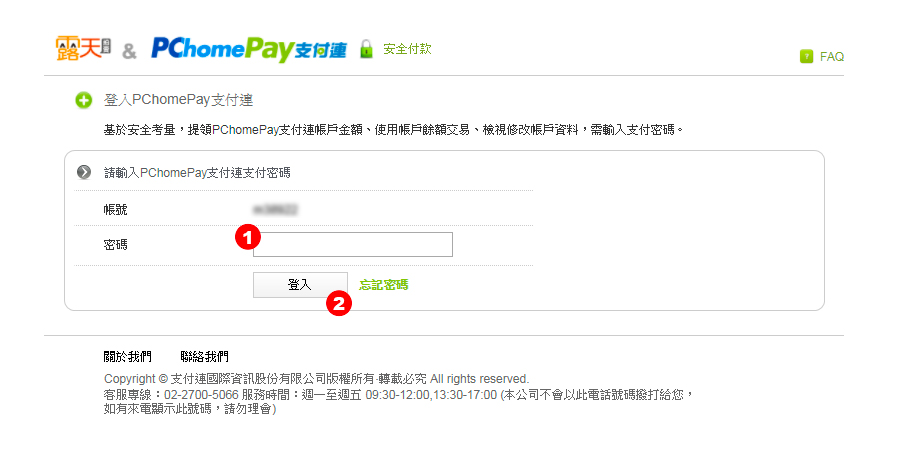Click the red number 2 marker

coord(339,304)
